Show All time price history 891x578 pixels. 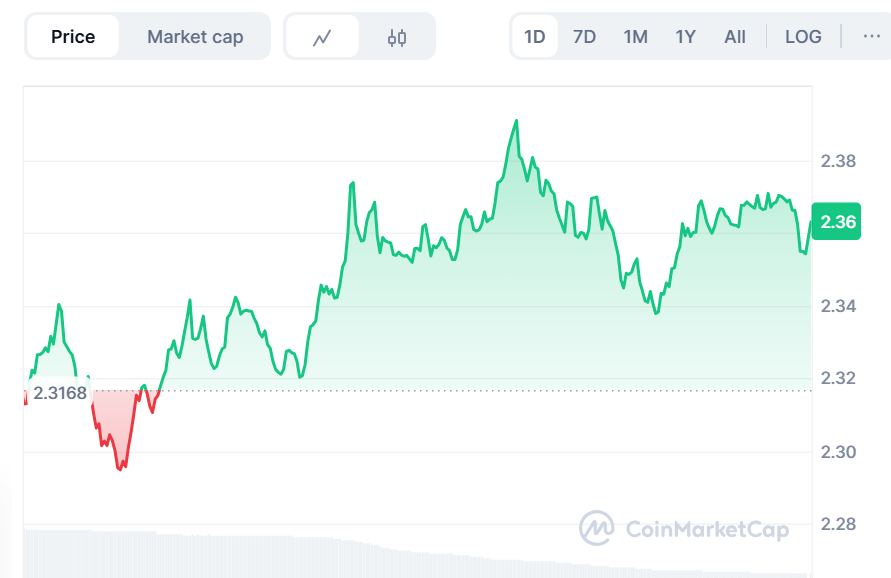click(x=735, y=37)
